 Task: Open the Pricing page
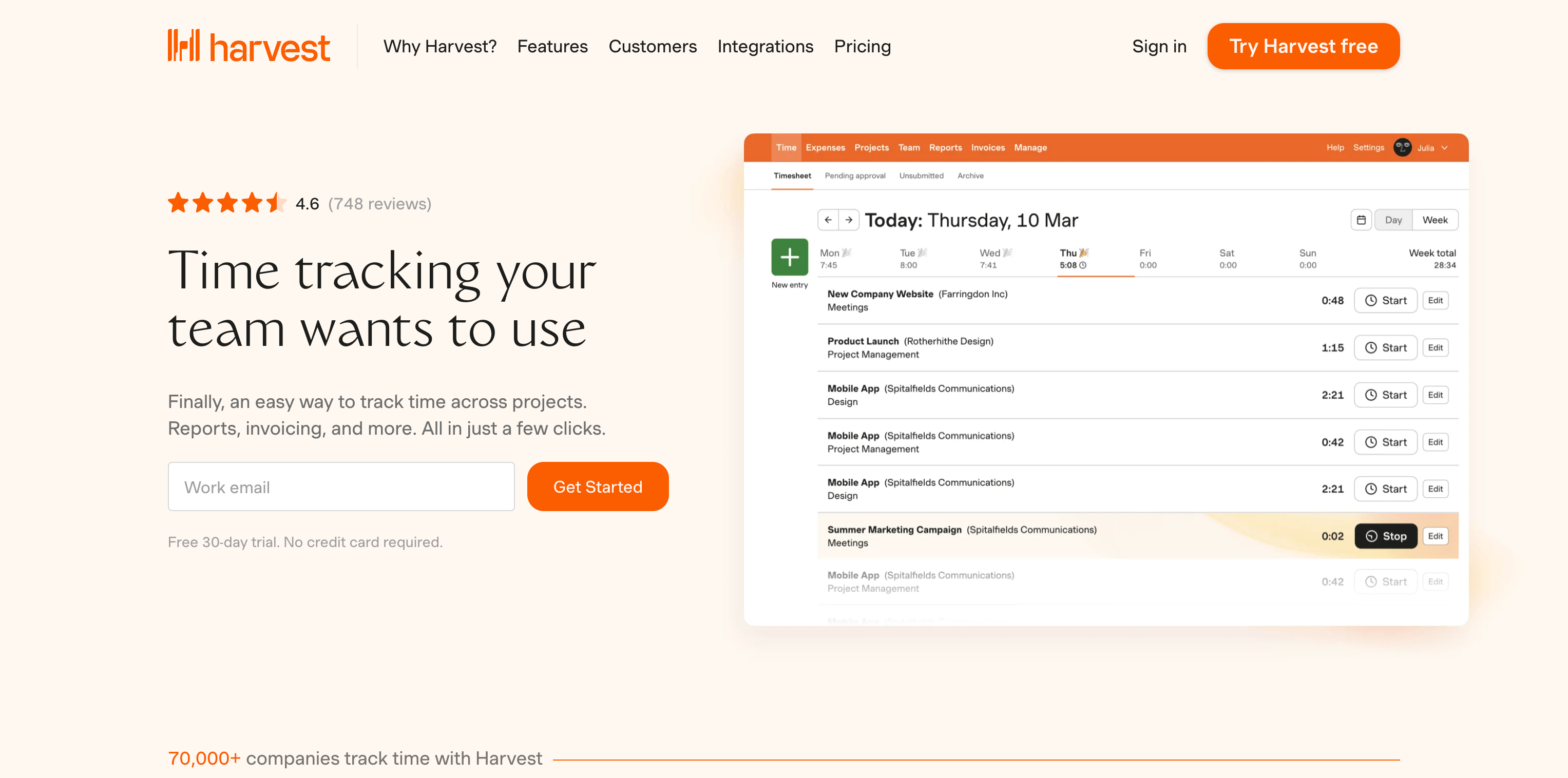click(862, 46)
